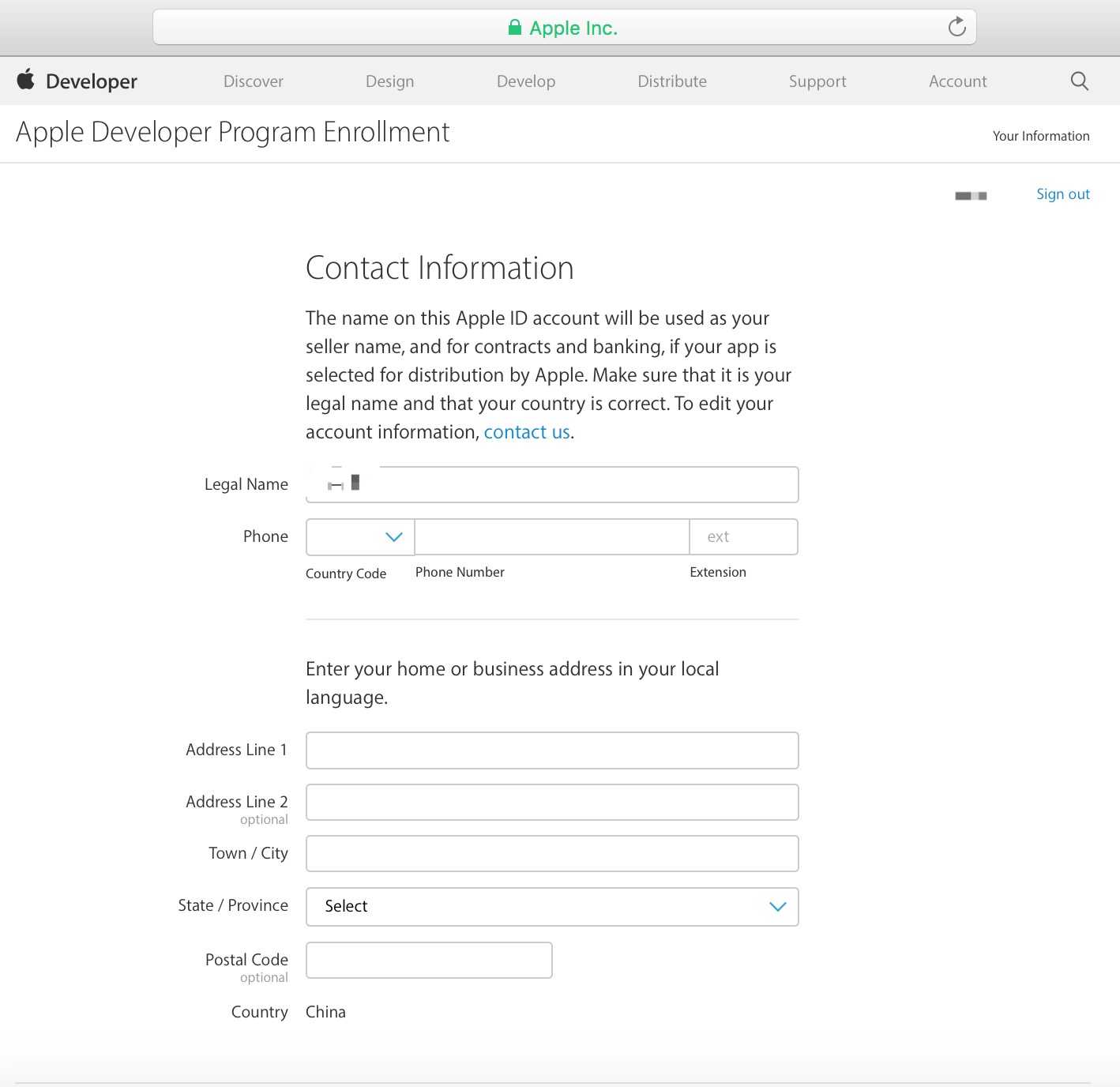Click the Apple Inc. address bar
The image size is (1120, 1087).
point(565,28)
